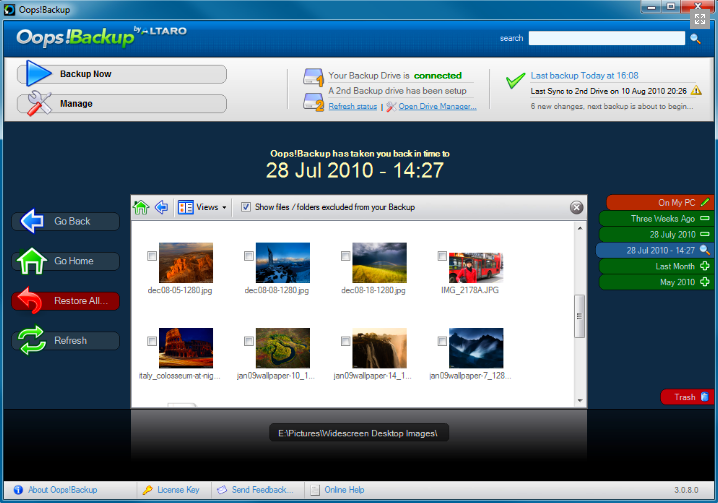718x503 pixels.
Task: Click the green home icon in file toolbar
Action: [141, 207]
